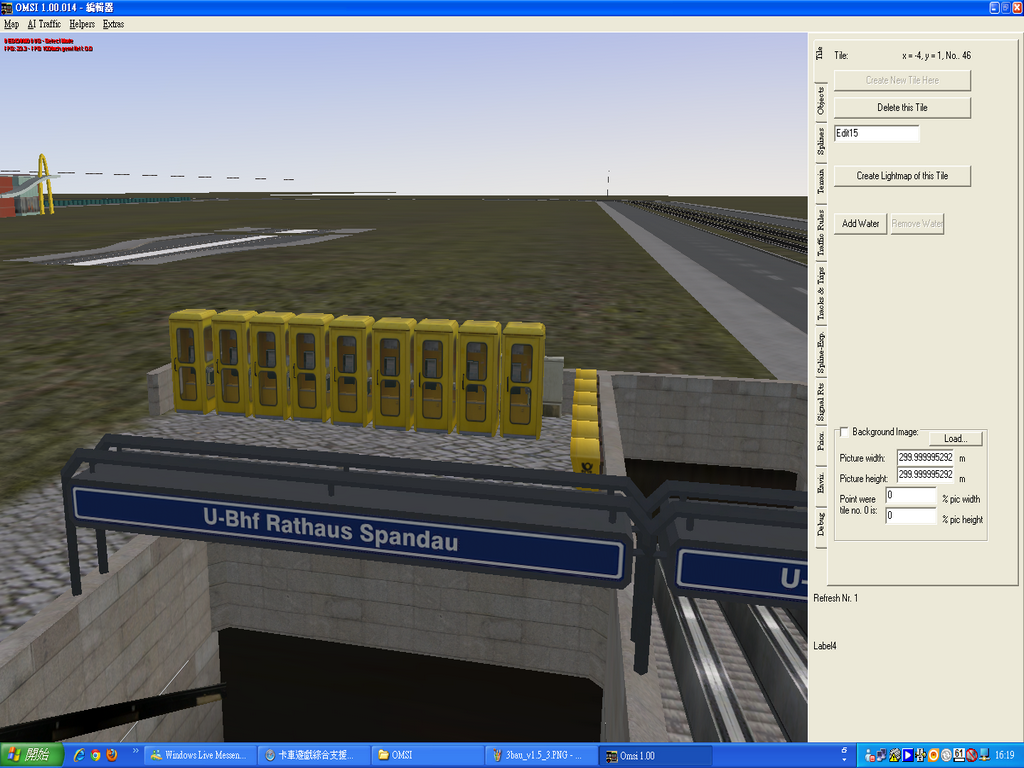
Task: Focus the Picture height field
Action: point(925,475)
